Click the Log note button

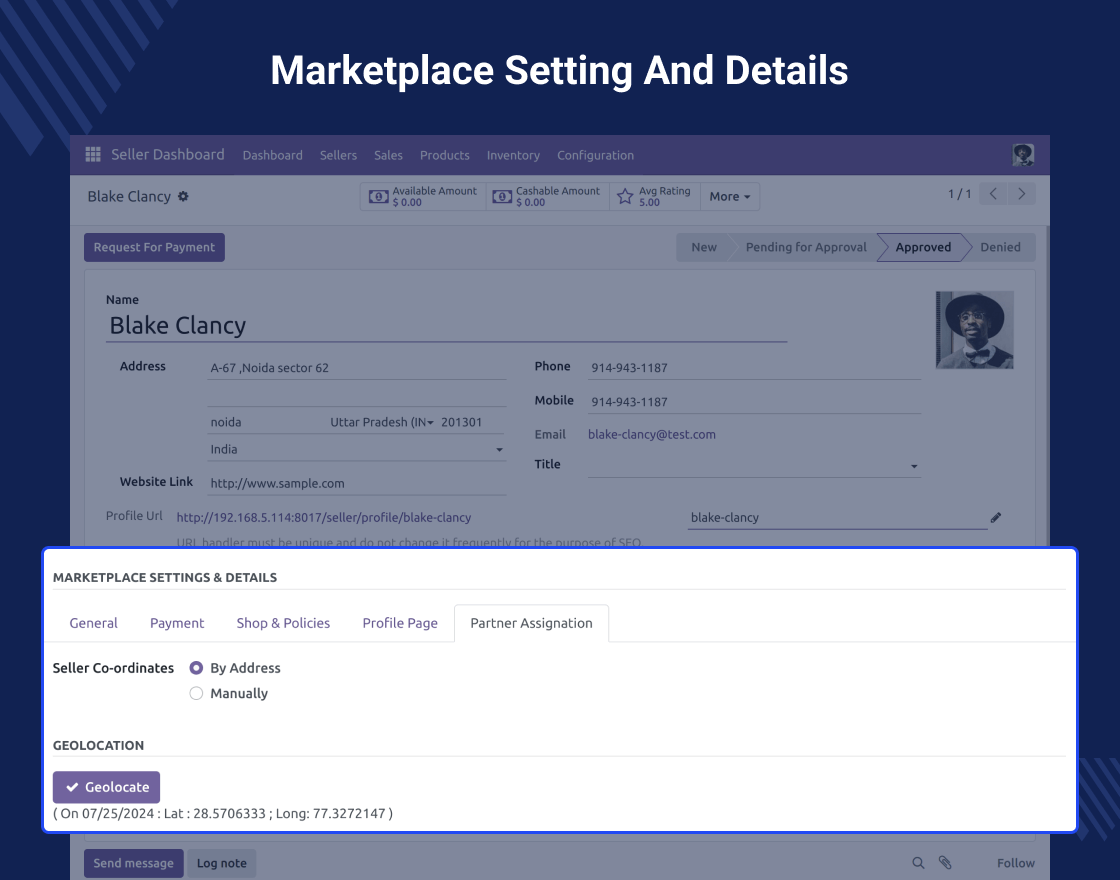221,863
